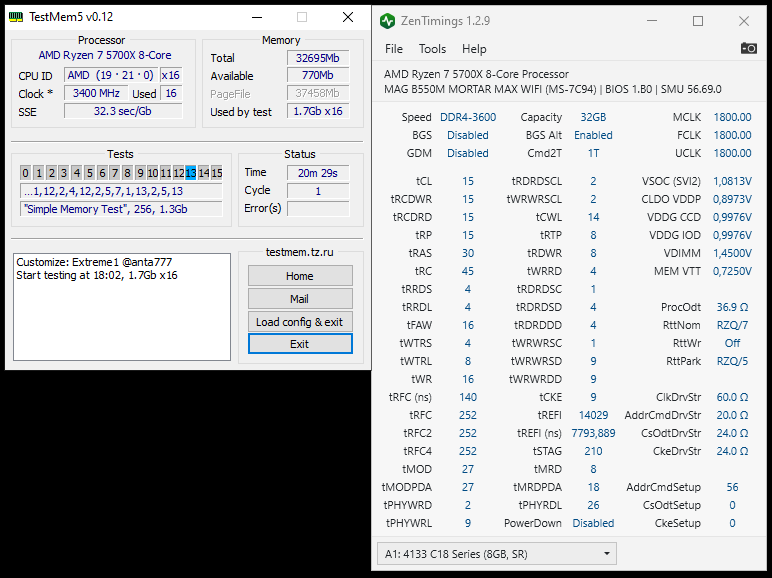
Task: Click the tSTAG value 210
Action: coord(593,451)
